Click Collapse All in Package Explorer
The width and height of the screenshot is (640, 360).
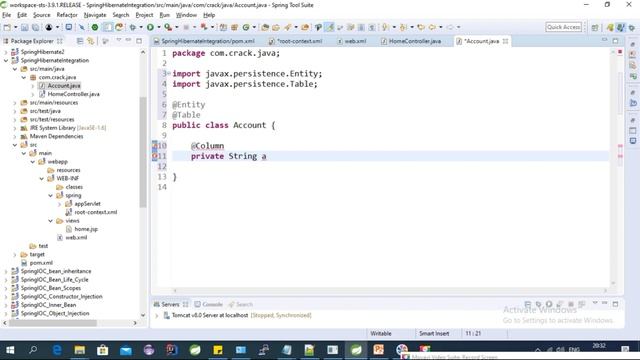tap(80, 41)
